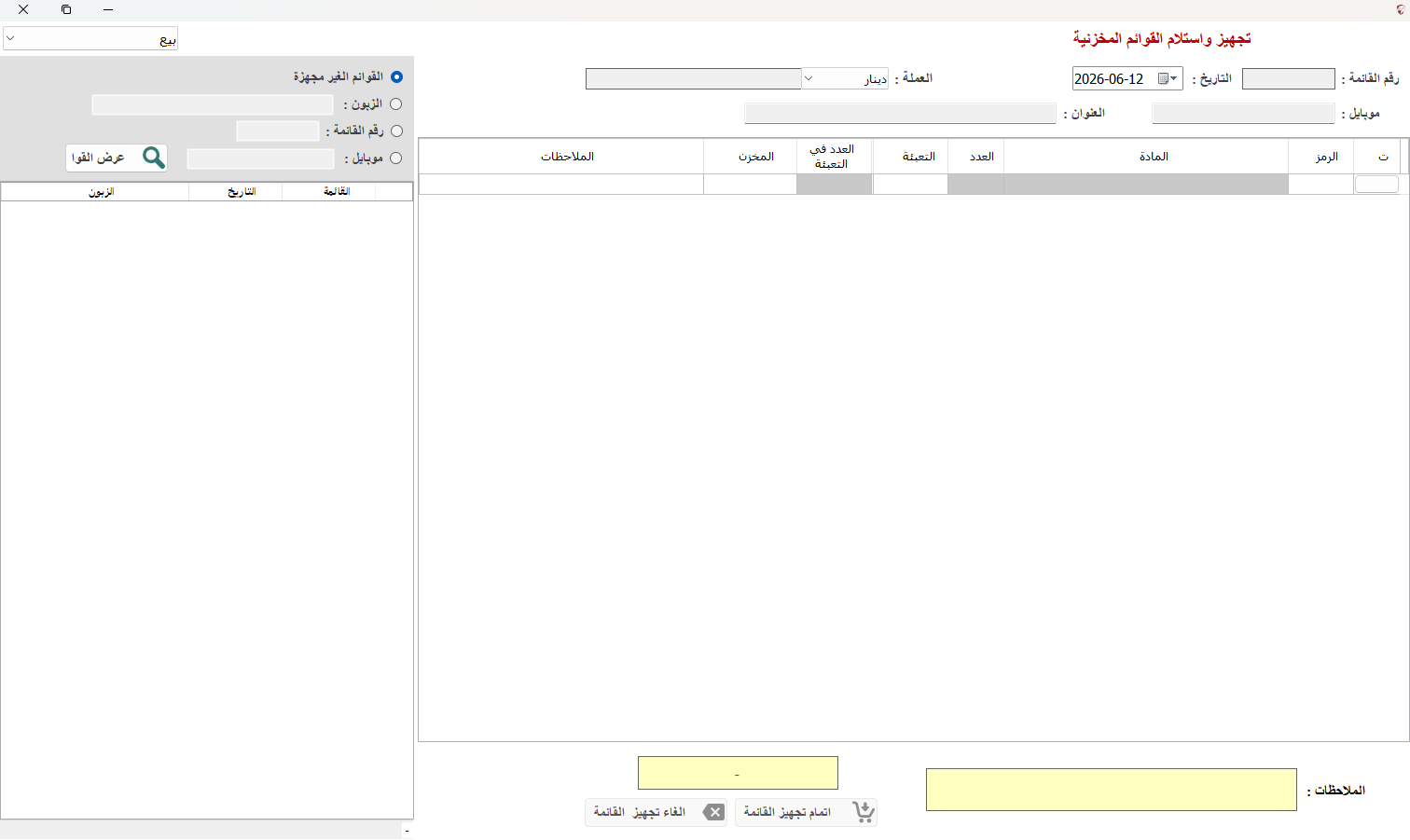Open the بيع type dropdown

coord(90,39)
